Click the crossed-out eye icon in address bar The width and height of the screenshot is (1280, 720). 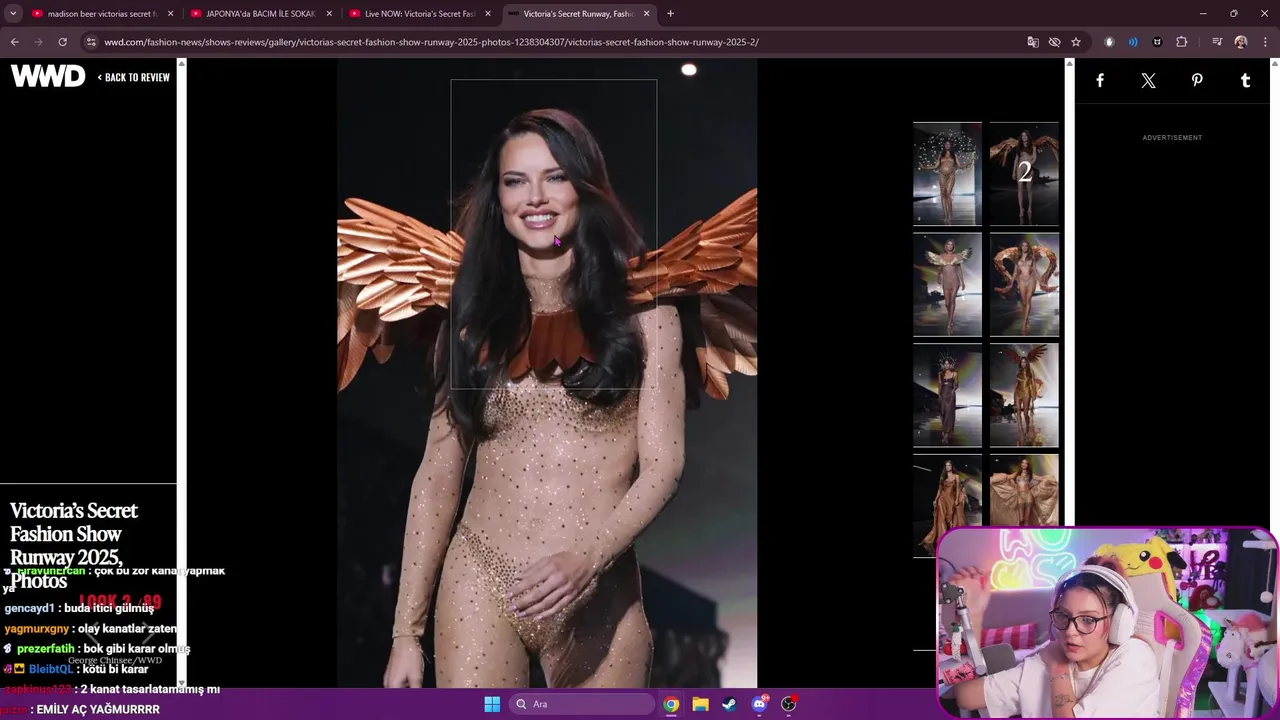coord(1054,42)
